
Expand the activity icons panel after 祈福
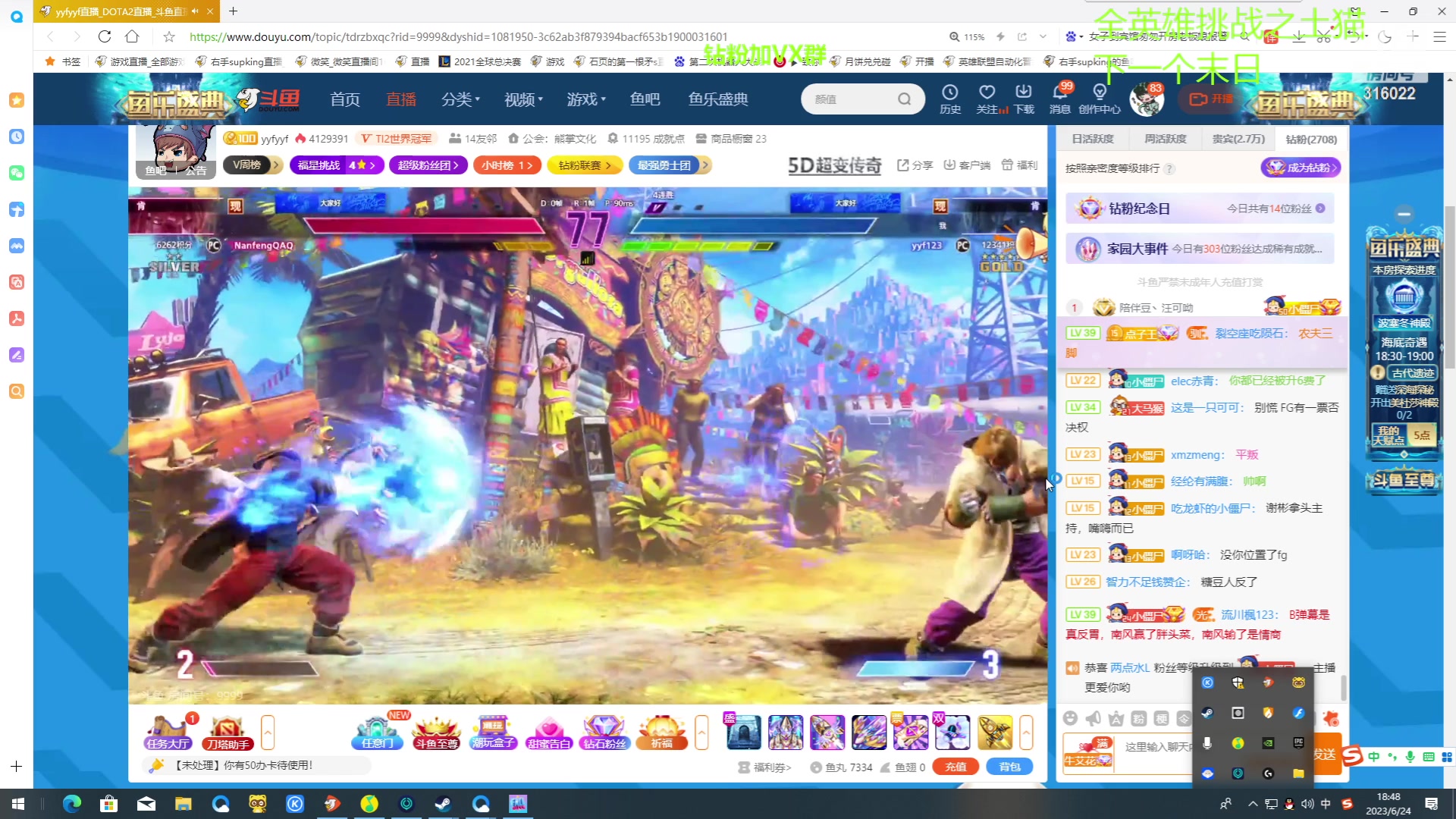(x=701, y=733)
